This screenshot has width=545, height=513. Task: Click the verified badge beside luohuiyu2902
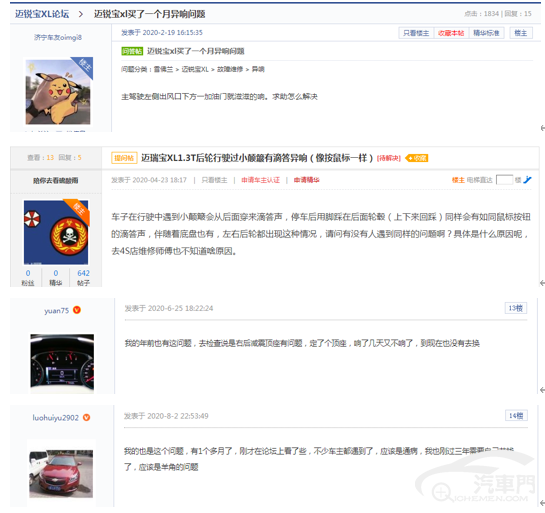point(87,417)
